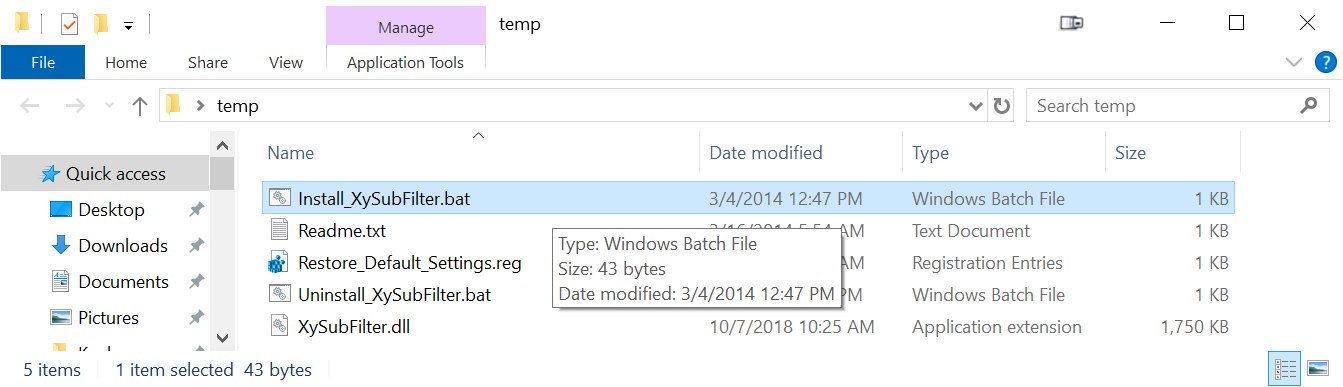Click the Back arrow navigation button
The image size is (1343, 387).
30,106
